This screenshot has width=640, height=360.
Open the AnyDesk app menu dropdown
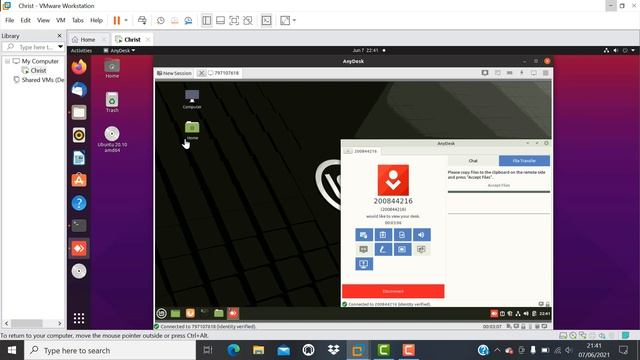pyautogui.click(x=119, y=51)
